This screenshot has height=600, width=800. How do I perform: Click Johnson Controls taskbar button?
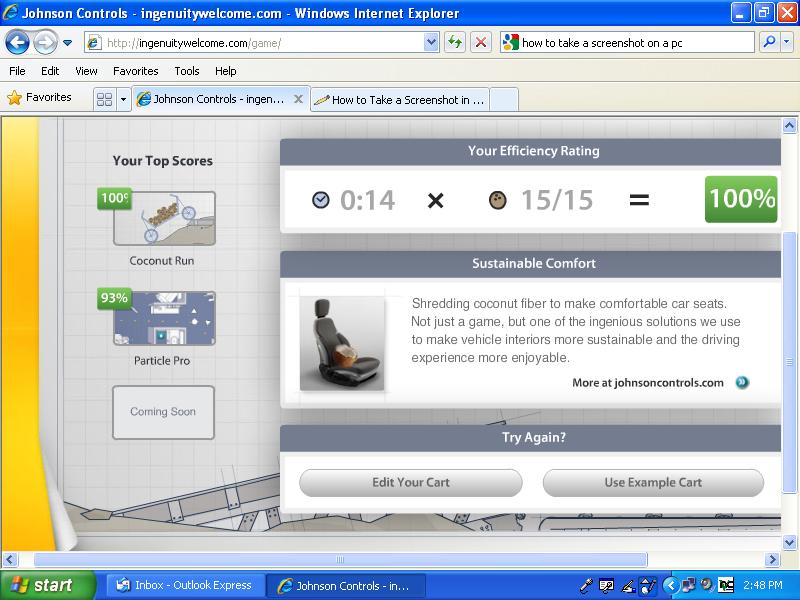pos(347,586)
